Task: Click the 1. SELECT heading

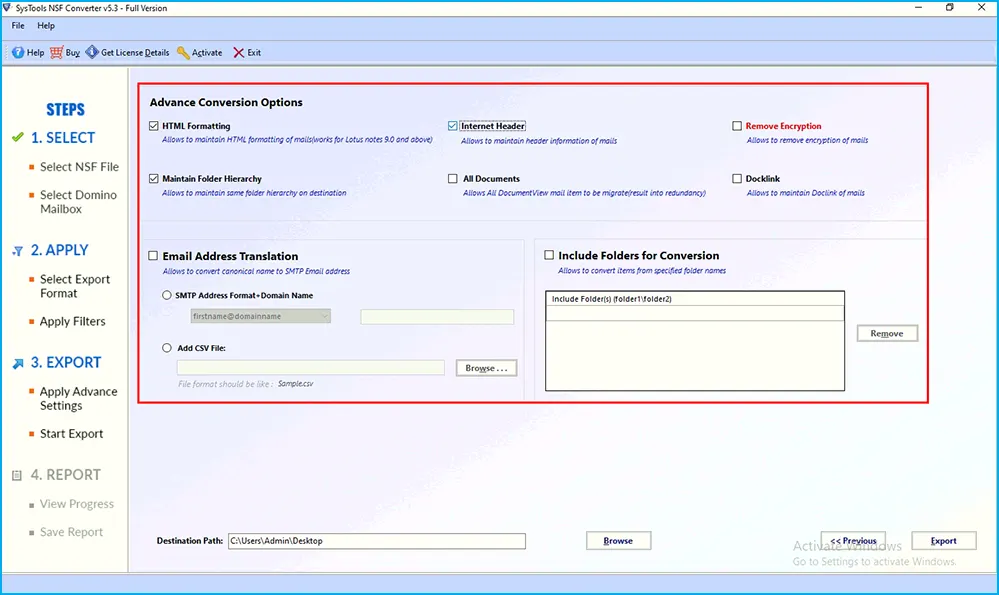Action: tap(63, 138)
